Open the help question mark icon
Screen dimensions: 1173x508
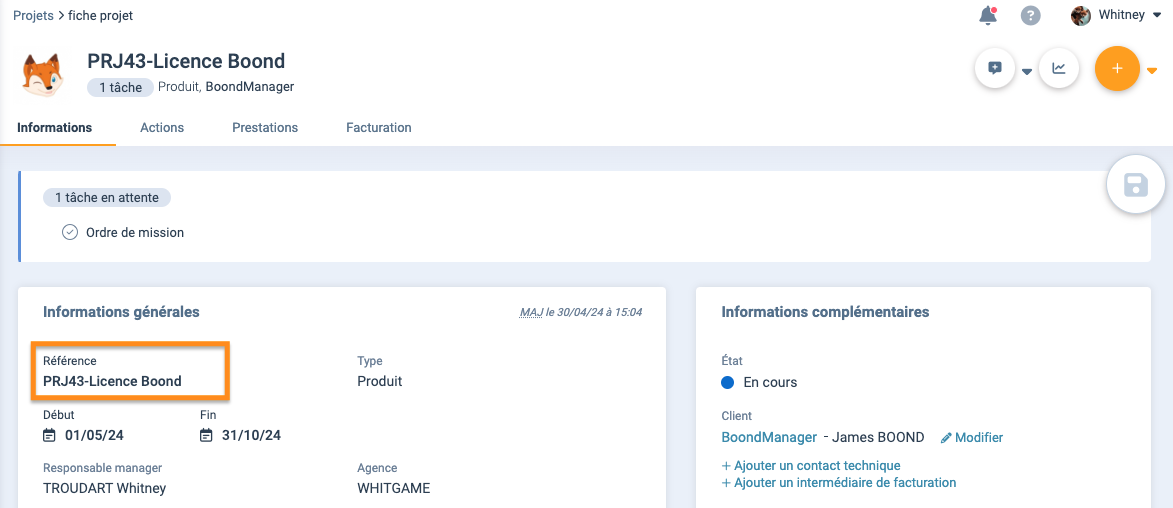1030,16
